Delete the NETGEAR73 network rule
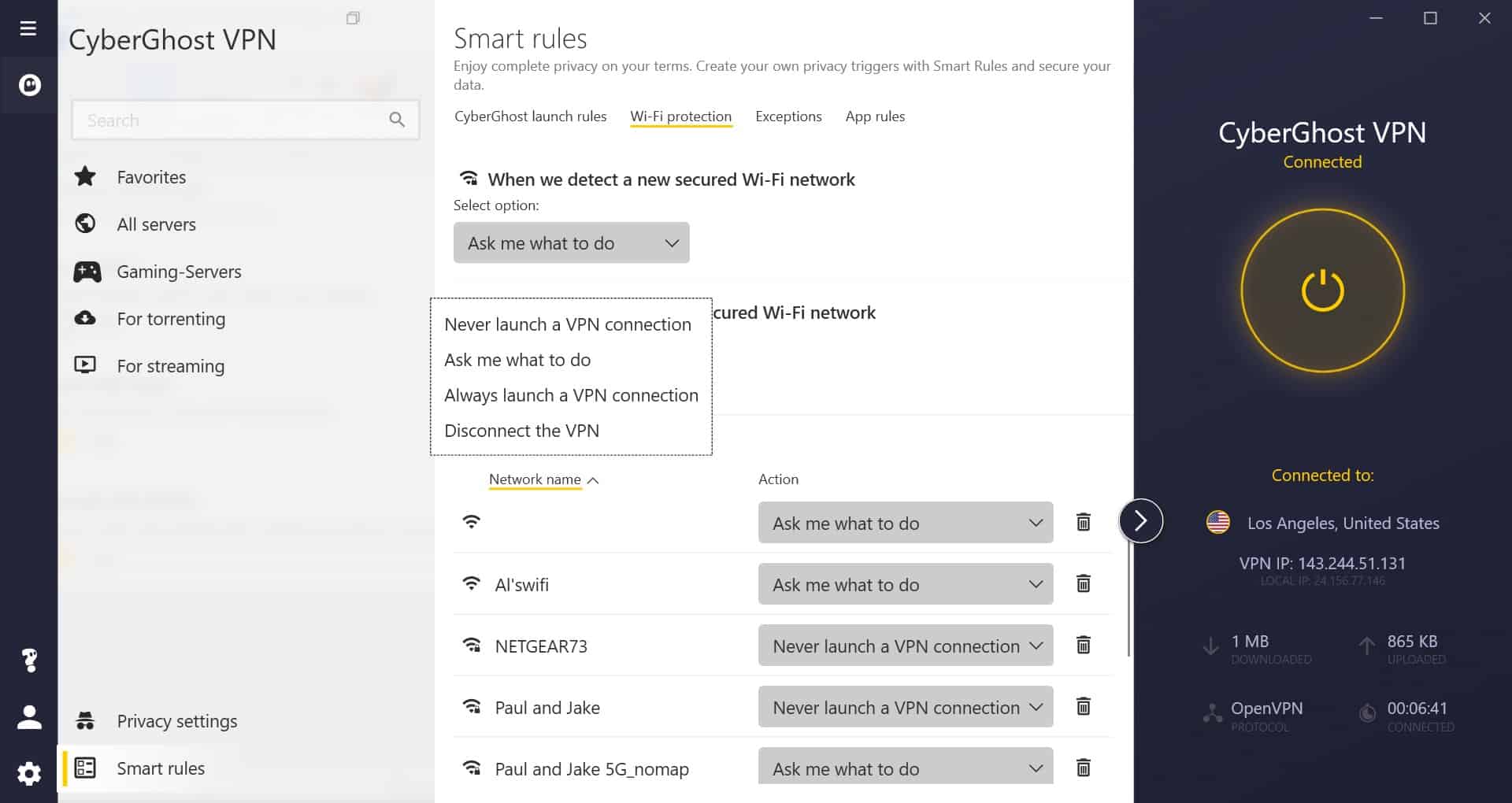The height and width of the screenshot is (803, 1512). click(x=1084, y=645)
